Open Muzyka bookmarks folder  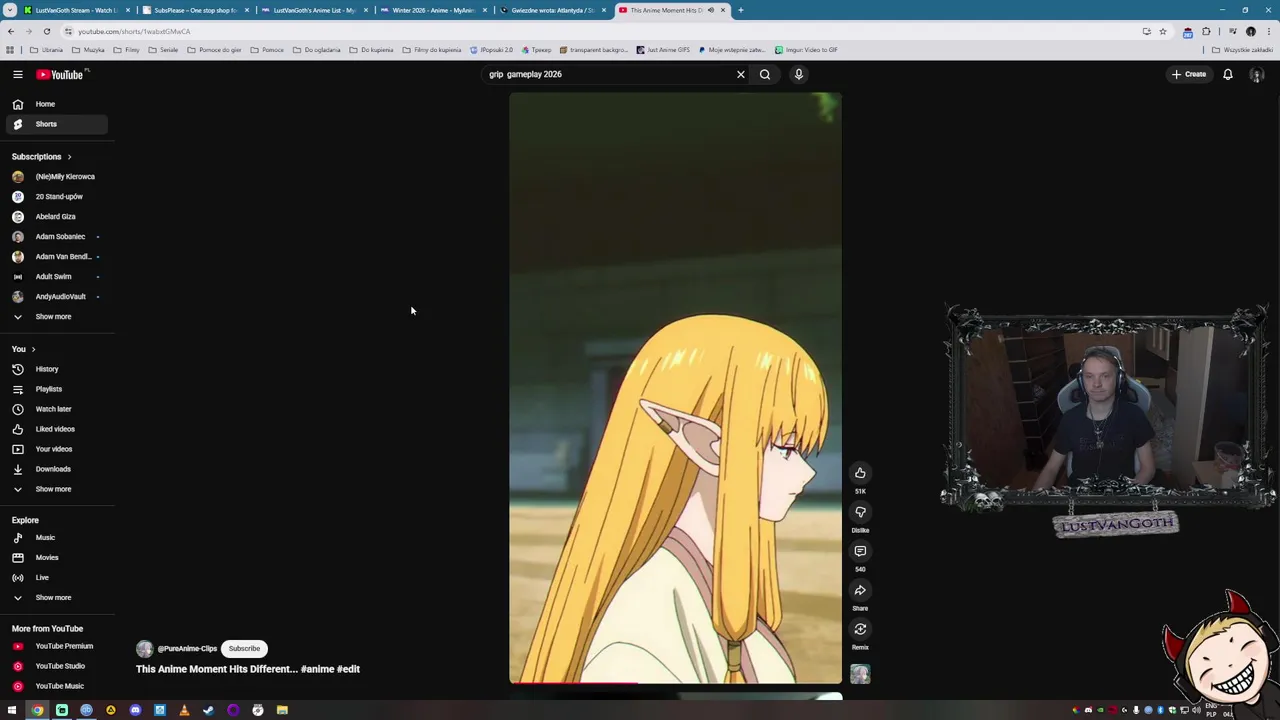point(88,50)
